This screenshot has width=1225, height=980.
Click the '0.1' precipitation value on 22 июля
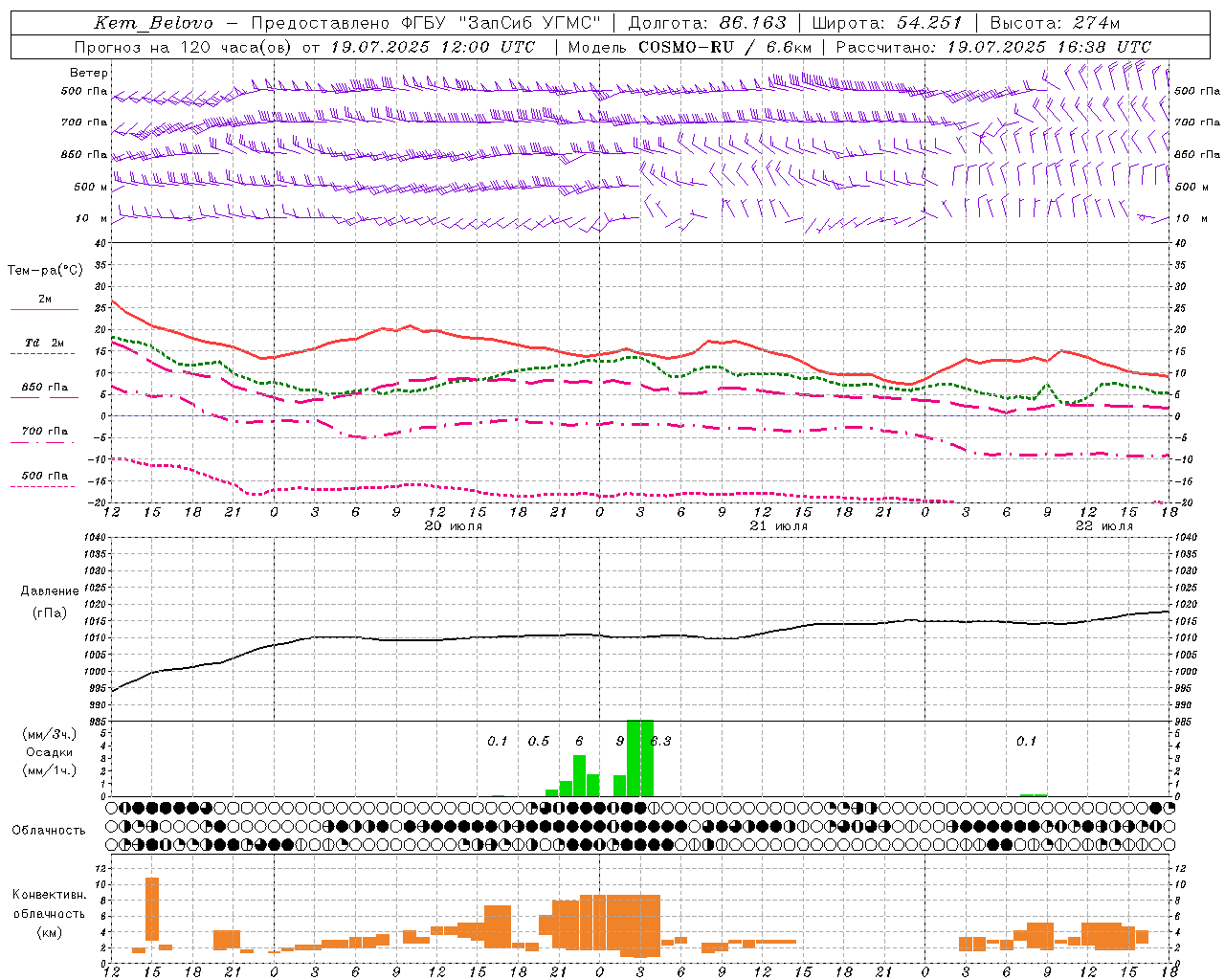click(1026, 742)
